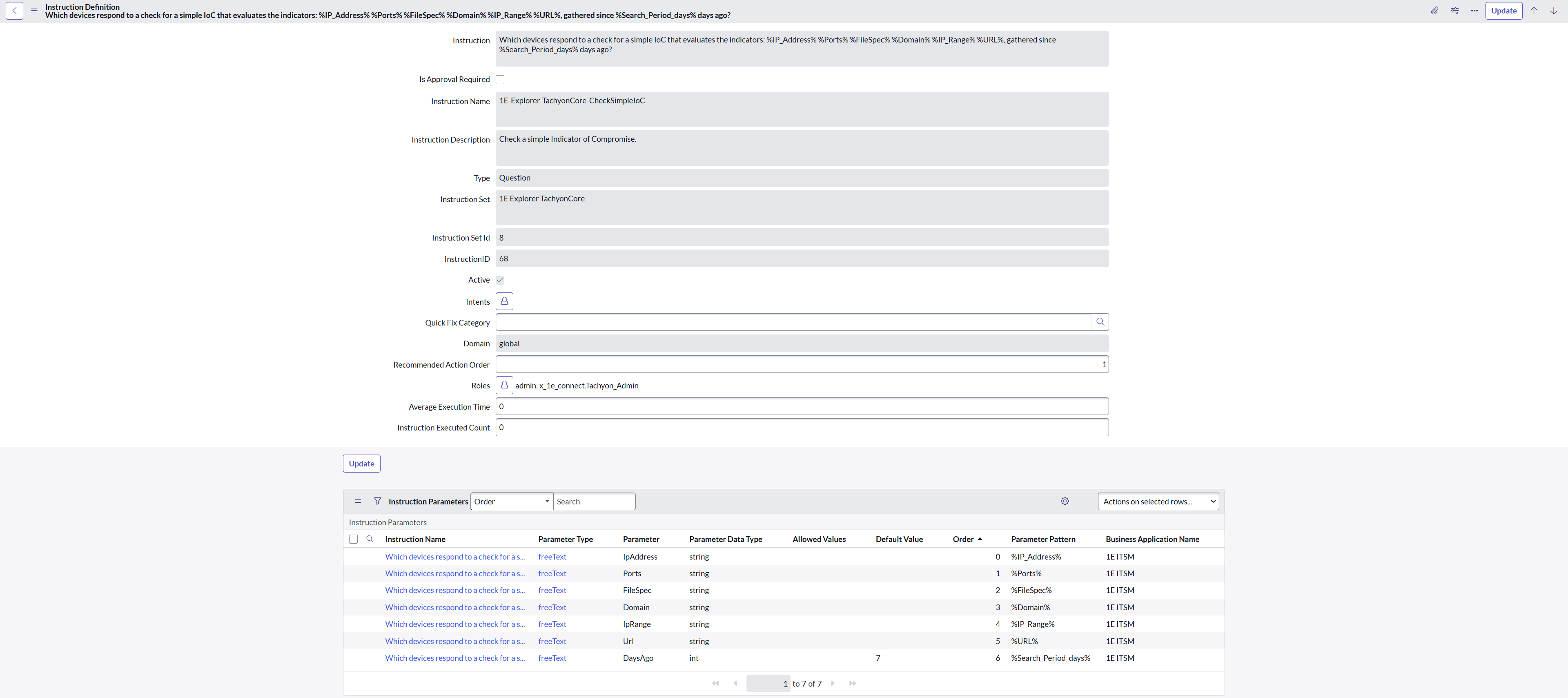Click Quick Fix Category lookup magnifier
The height and width of the screenshot is (698, 1568).
pos(1100,321)
